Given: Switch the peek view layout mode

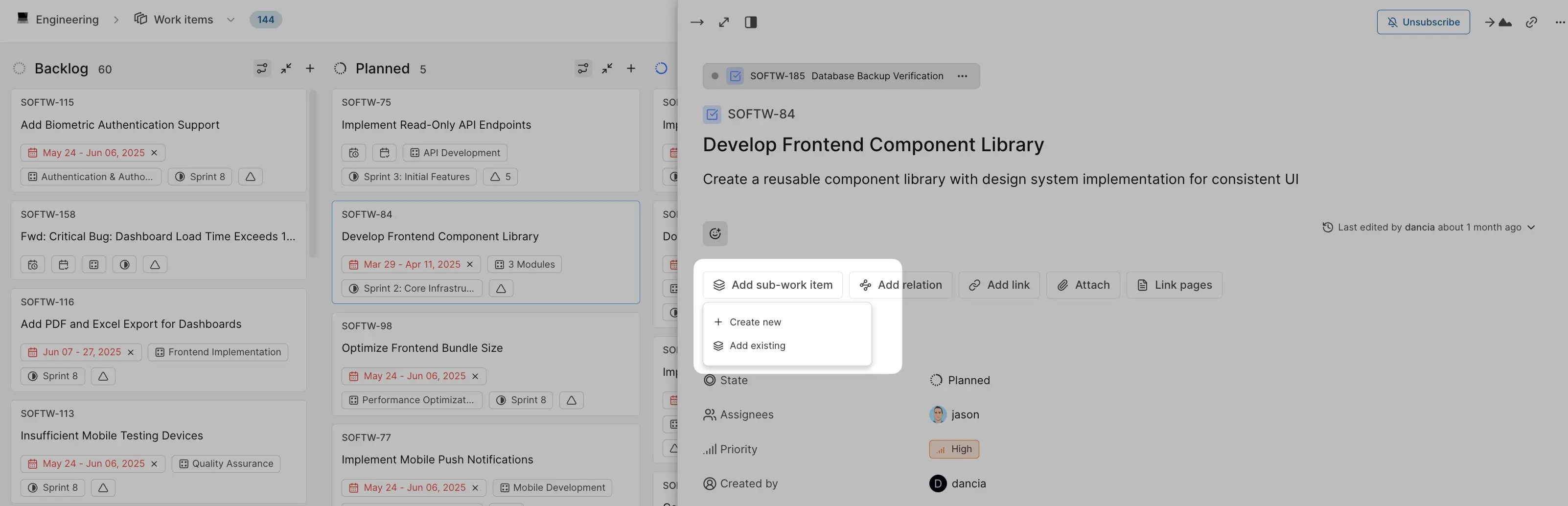Looking at the screenshot, I should click(751, 23).
